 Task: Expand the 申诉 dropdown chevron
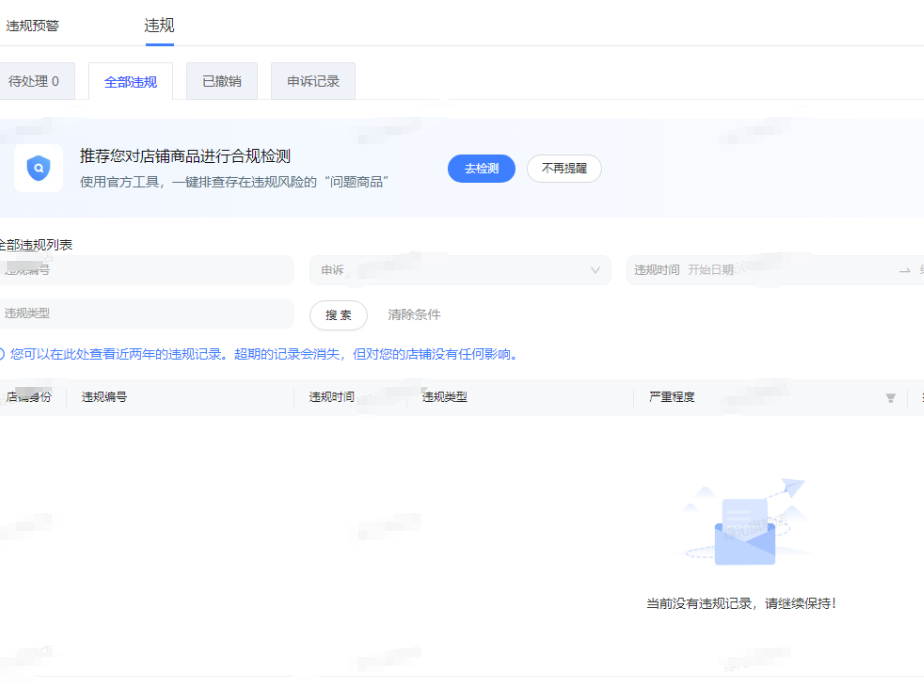[595, 270]
